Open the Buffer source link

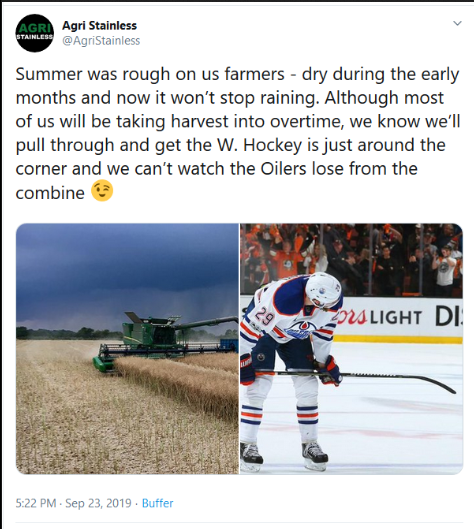pos(158,503)
